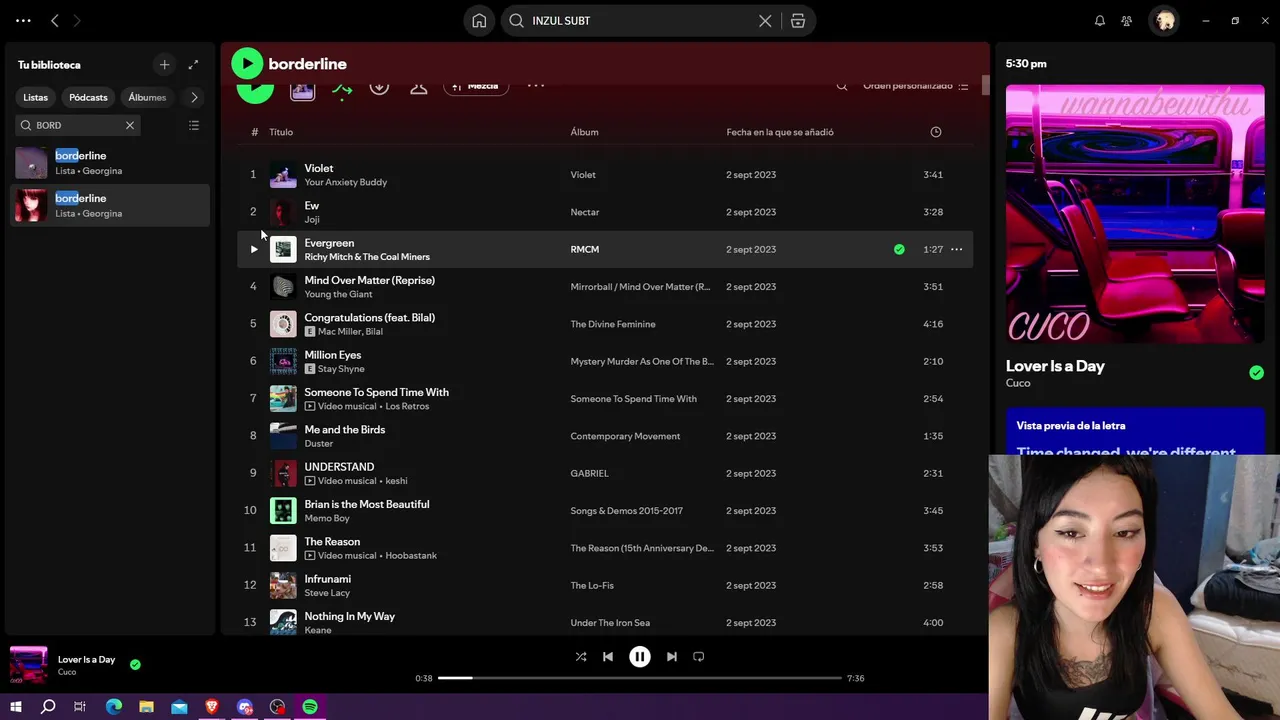Open the Orden personalizado sort dropdown
Screen dimensions: 1280x720
915,86
